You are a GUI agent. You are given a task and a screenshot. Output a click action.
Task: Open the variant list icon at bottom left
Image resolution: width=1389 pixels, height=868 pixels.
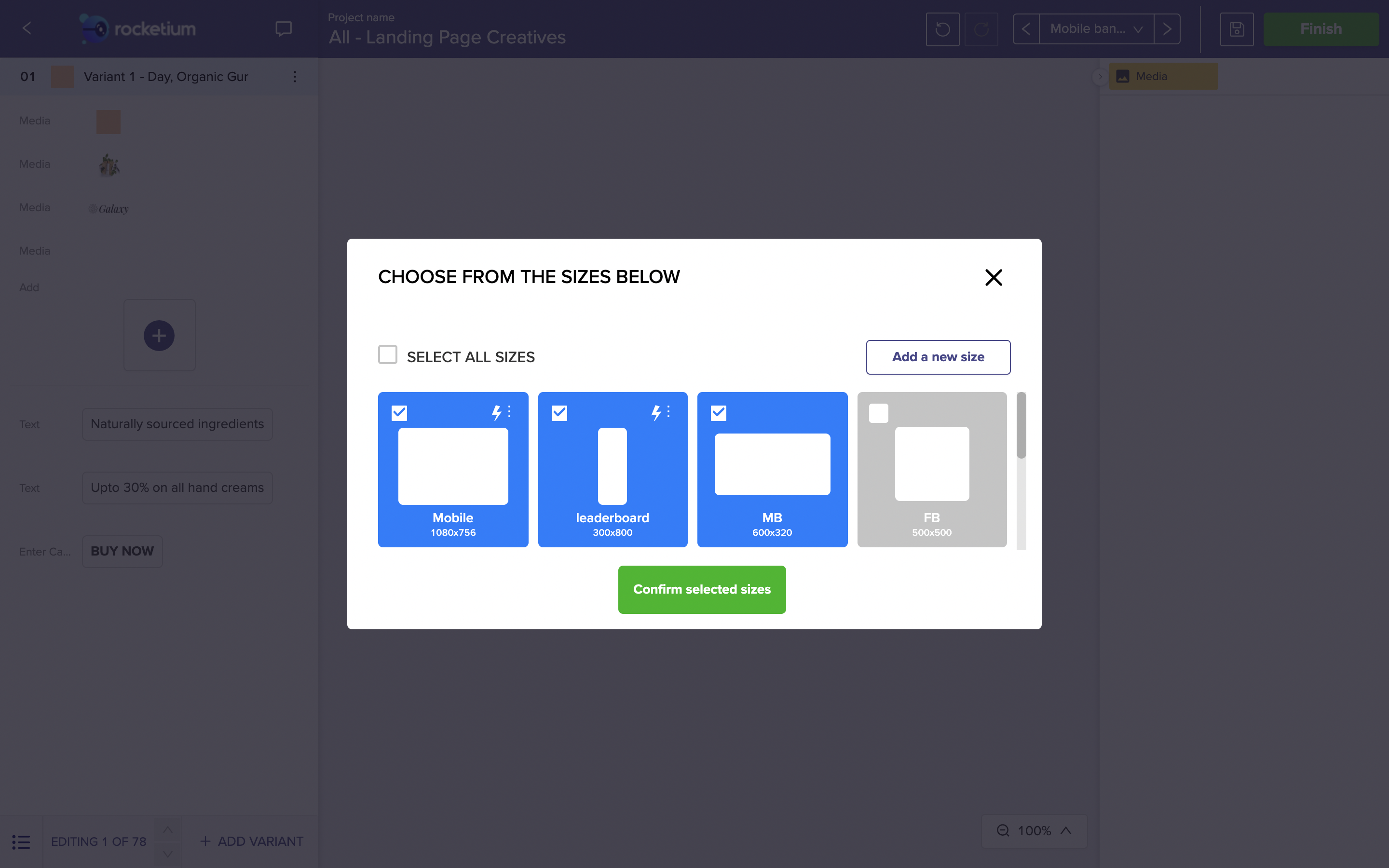click(x=21, y=841)
